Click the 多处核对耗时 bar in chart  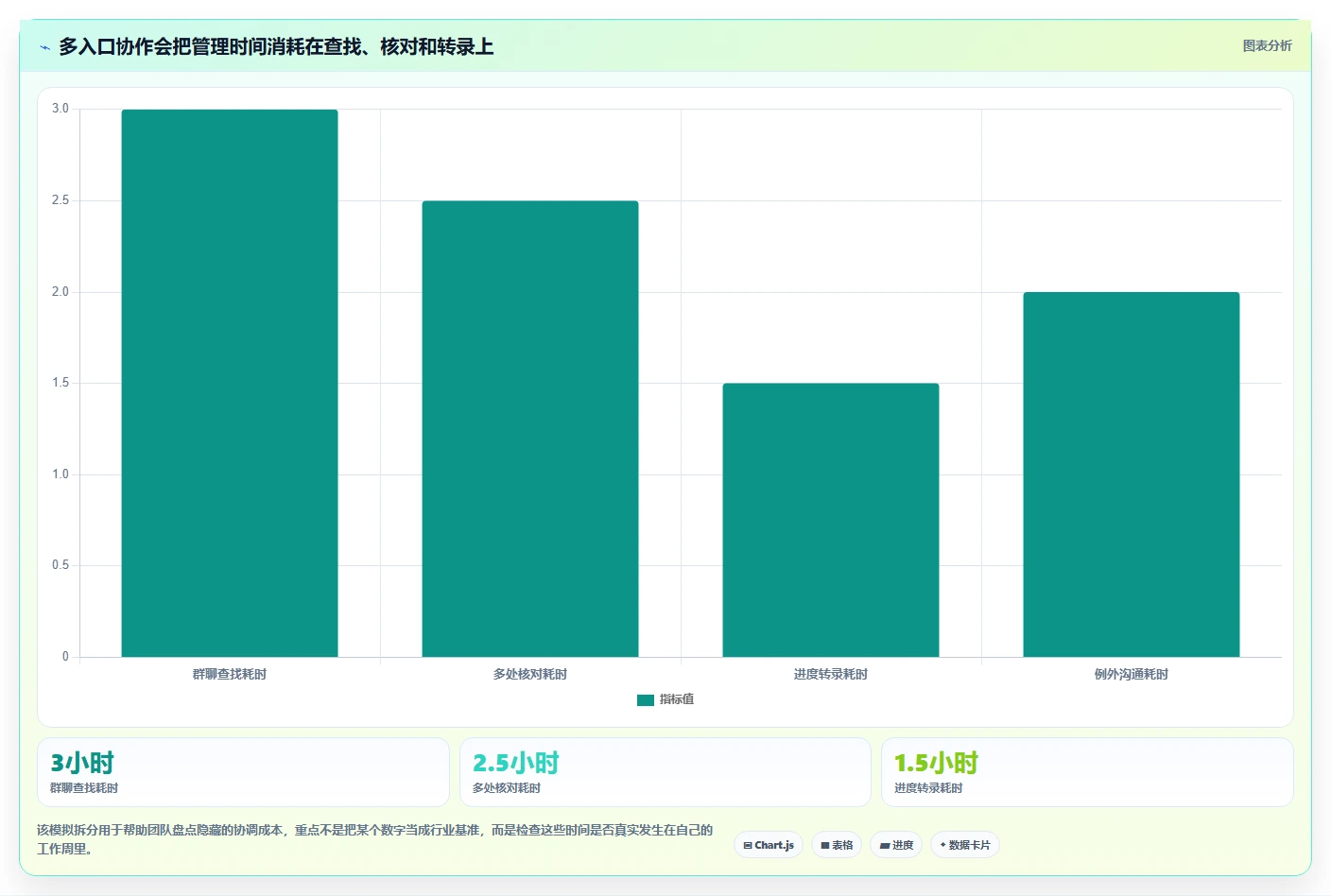[x=530, y=429]
